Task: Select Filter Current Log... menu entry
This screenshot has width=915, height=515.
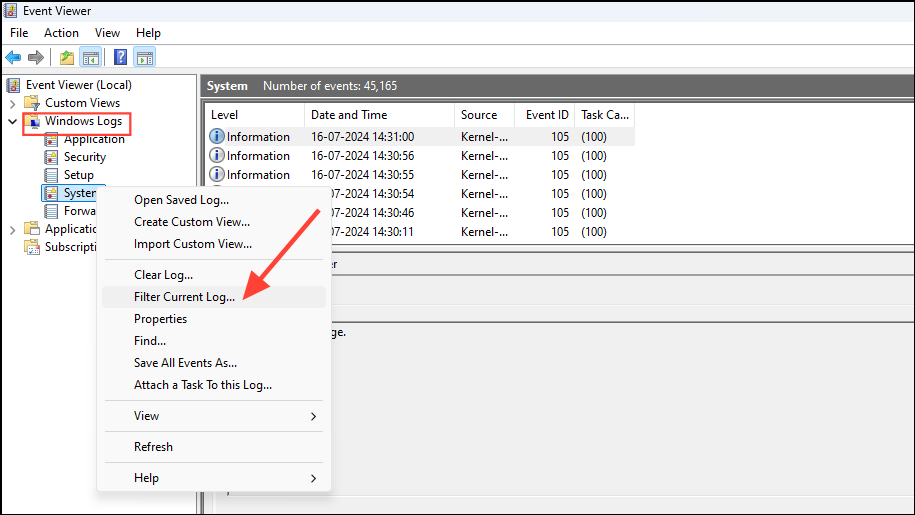Action: coord(214,297)
